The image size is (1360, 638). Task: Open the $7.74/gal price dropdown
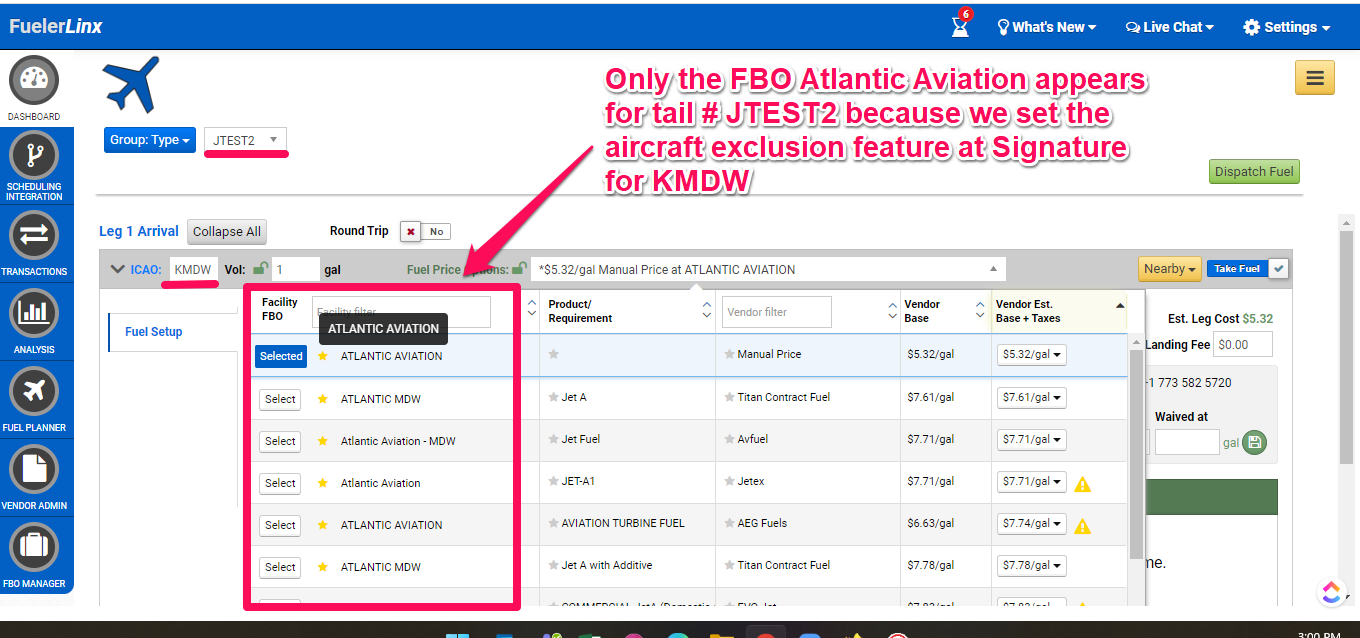click(1032, 524)
